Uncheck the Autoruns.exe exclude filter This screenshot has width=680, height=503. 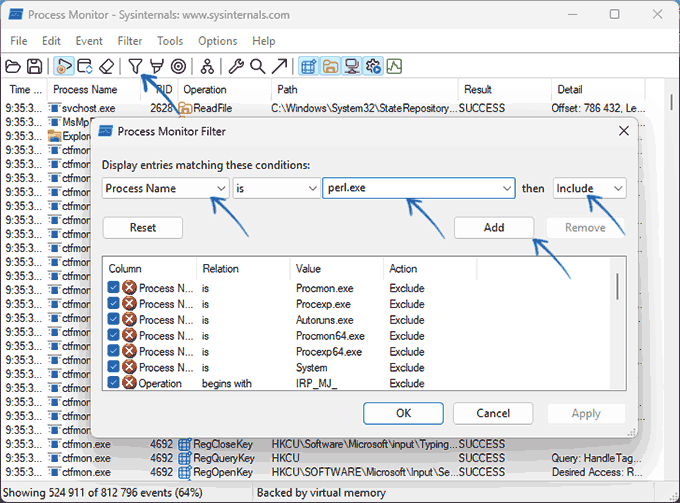(x=113, y=320)
